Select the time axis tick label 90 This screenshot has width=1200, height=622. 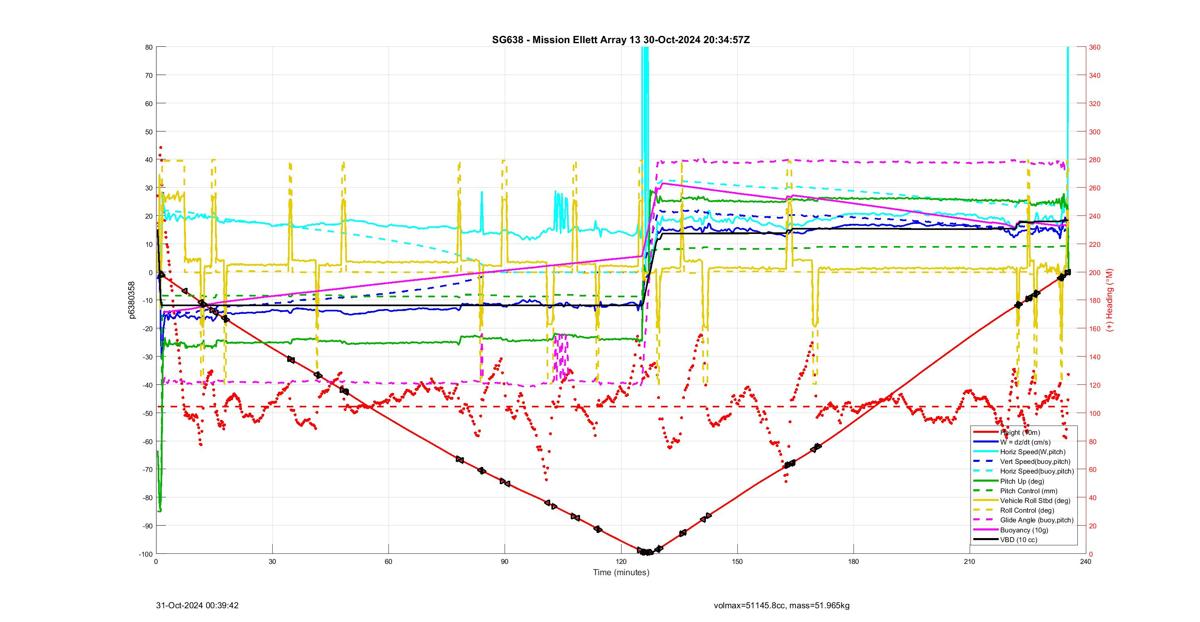tap(504, 562)
